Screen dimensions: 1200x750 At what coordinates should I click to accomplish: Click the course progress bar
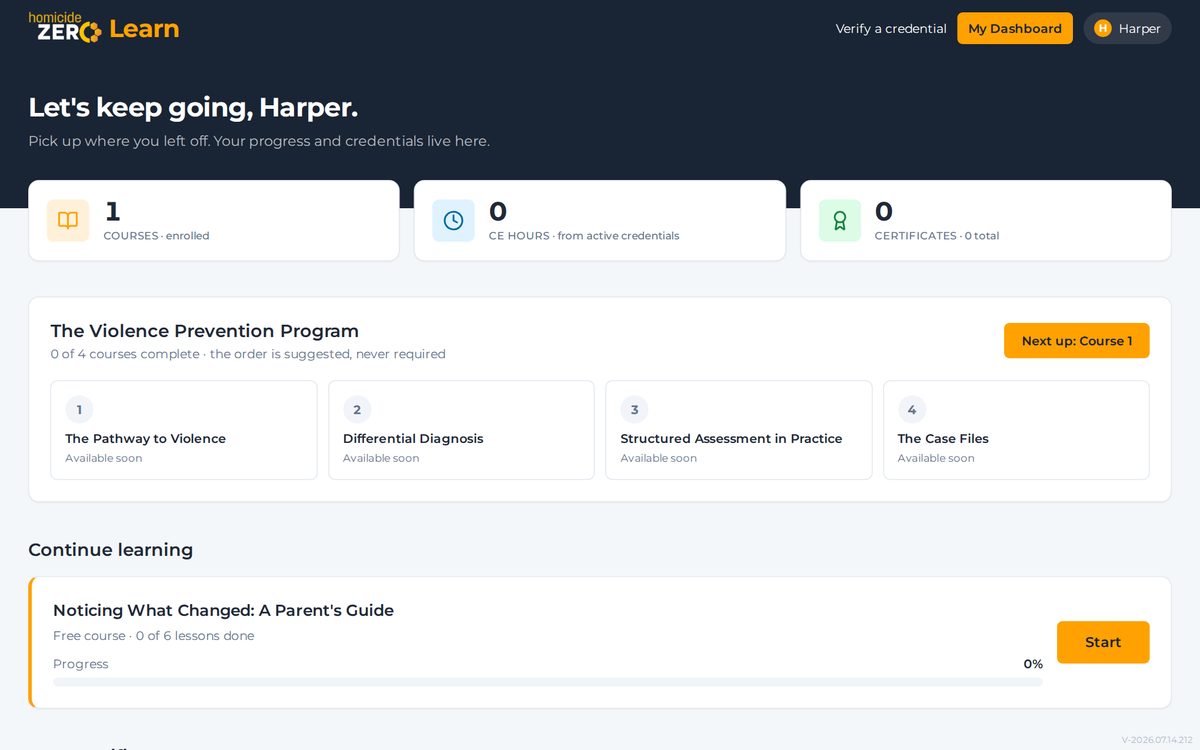[548, 682]
